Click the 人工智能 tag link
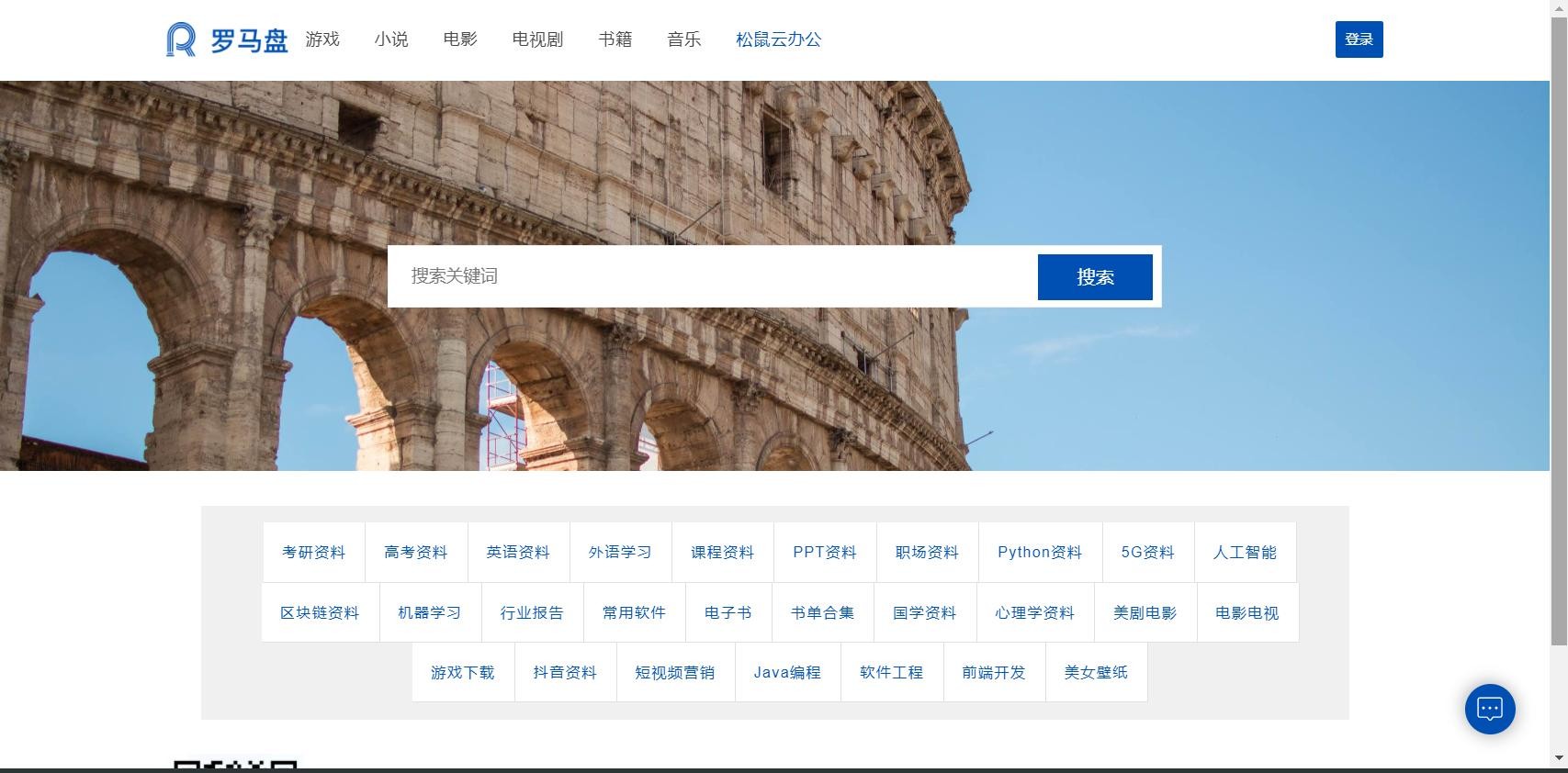This screenshot has height=773, width=1568. (1245, 553)
